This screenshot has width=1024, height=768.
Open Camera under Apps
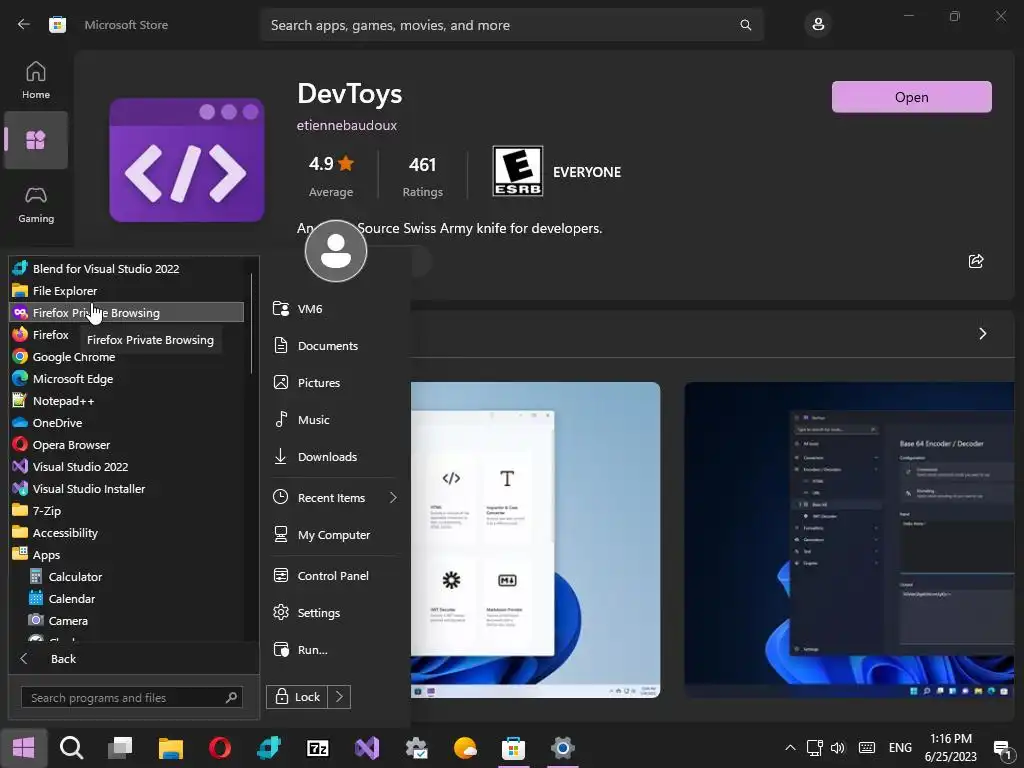(x=135, y=620)
